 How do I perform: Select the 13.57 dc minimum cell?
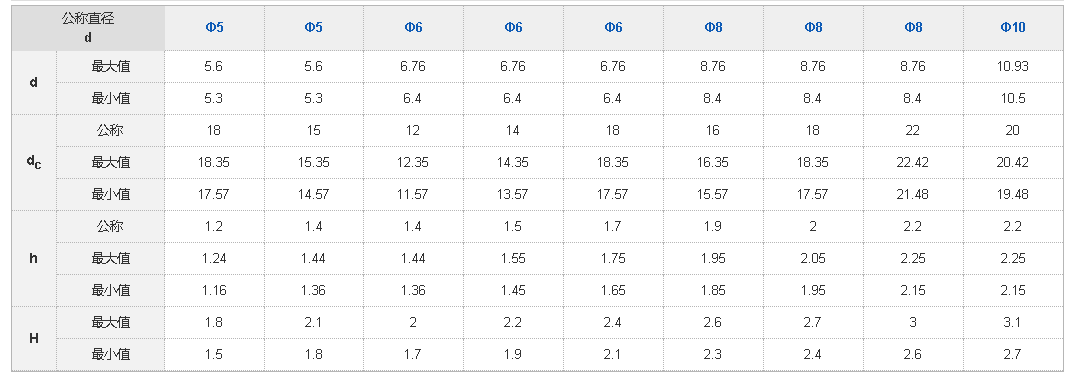(513, 195)
